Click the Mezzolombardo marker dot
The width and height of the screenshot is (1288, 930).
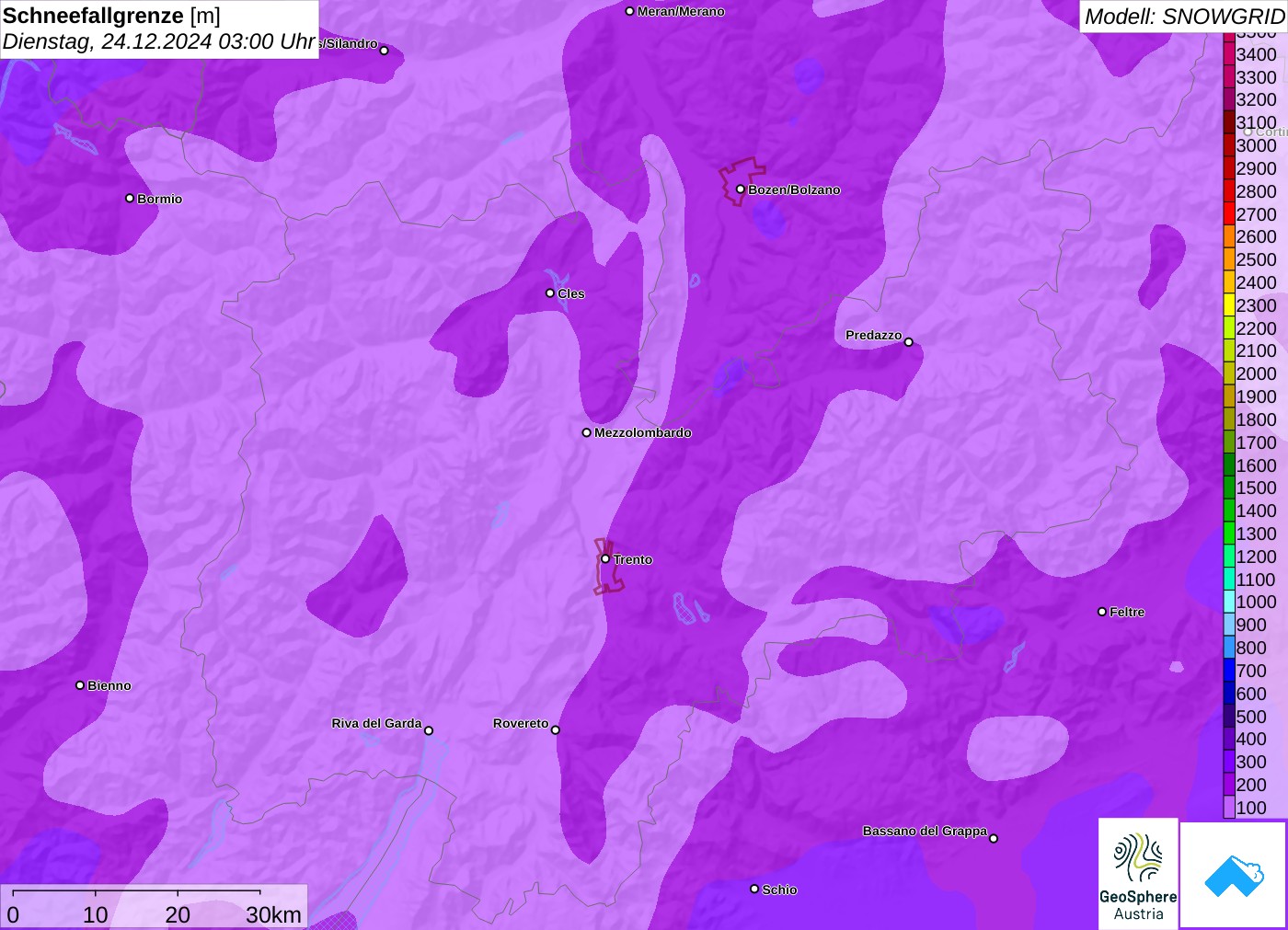587,432
